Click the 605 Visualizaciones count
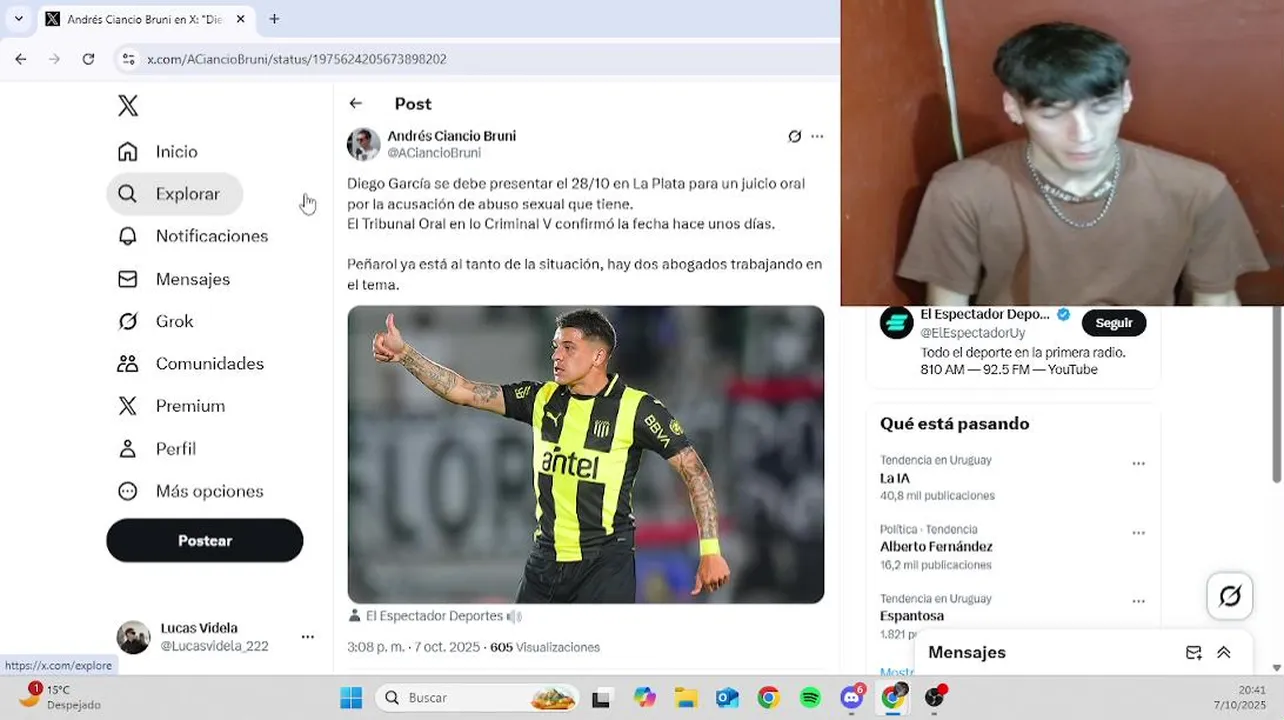1284x720 pixels. (545, 647)
